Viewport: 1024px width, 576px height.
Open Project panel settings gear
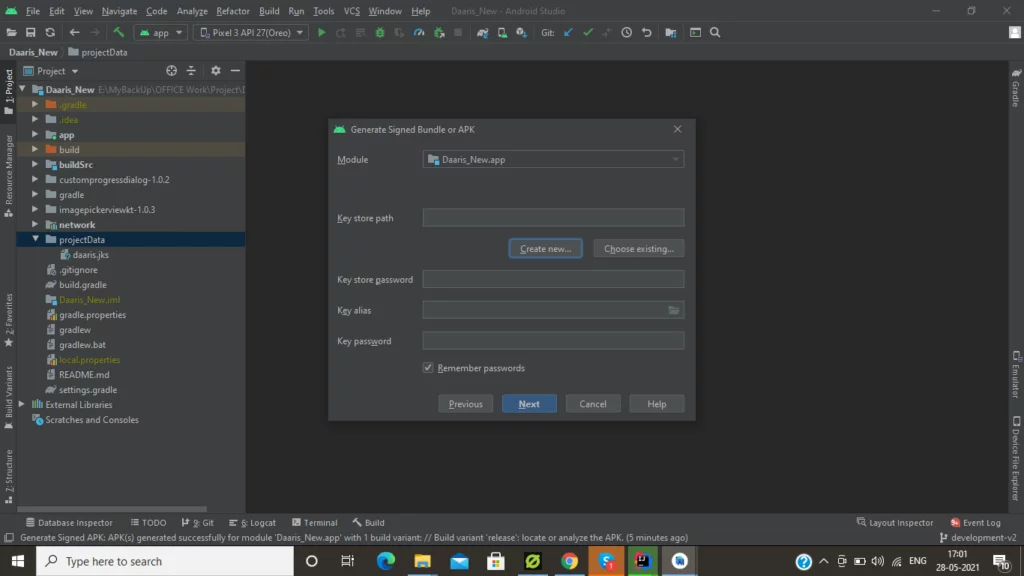(215, 71)
